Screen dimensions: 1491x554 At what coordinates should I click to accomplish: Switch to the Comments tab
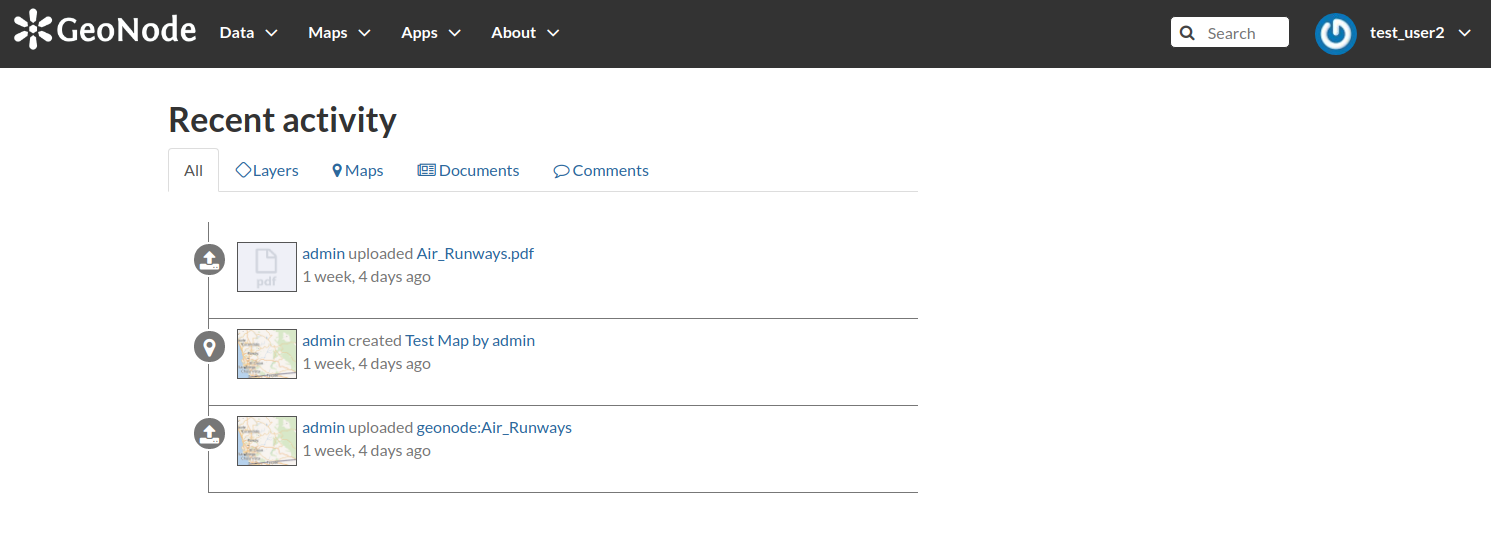click(601, 170)
